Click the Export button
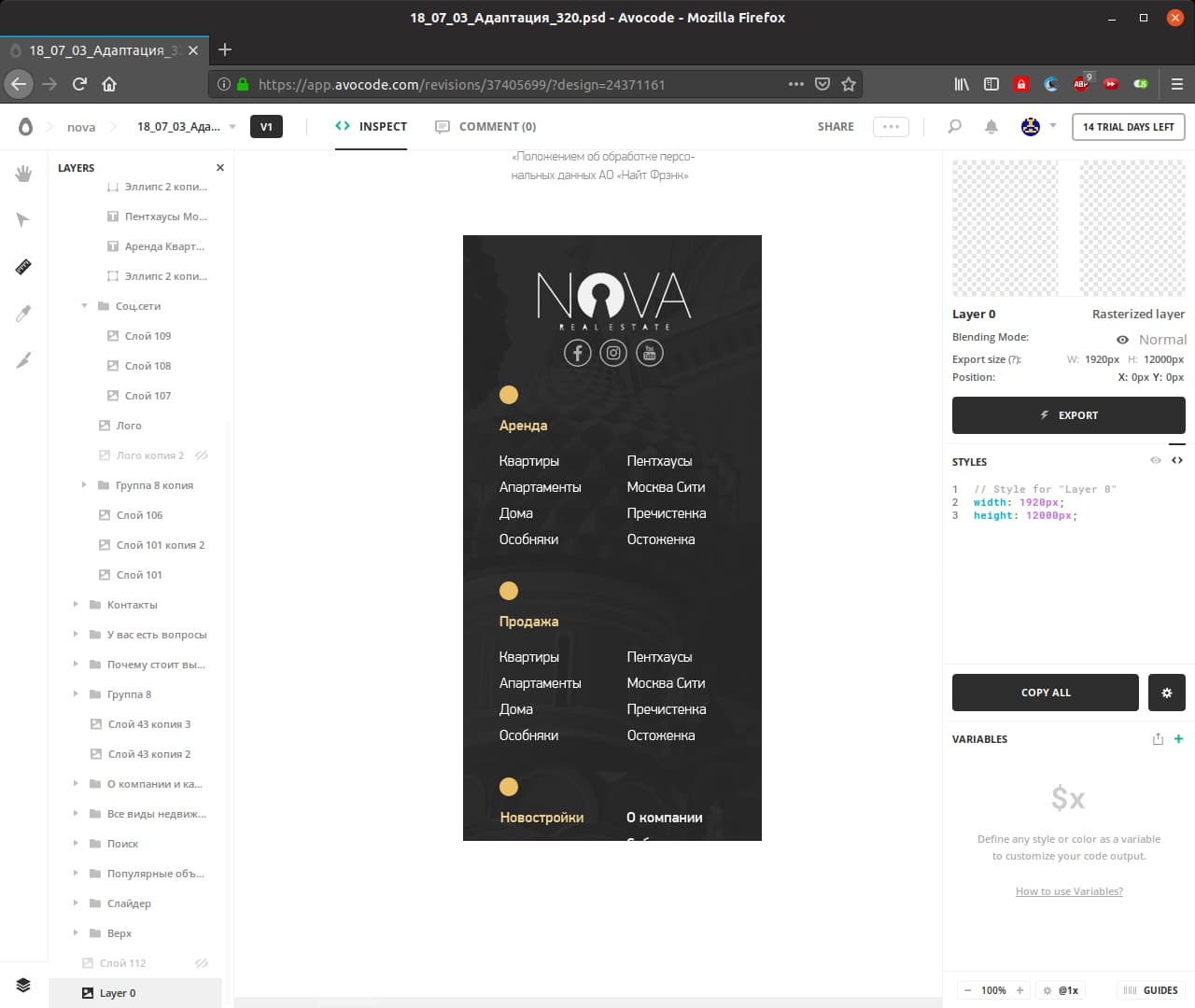The image size is (1195, 1008). [x=1069, y=415]
